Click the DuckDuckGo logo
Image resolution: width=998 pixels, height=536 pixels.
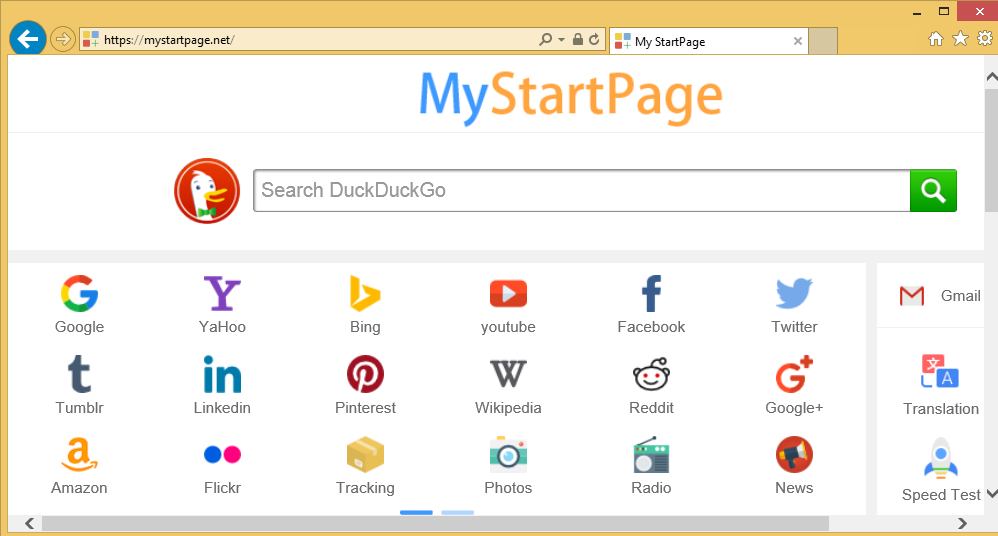207,191
